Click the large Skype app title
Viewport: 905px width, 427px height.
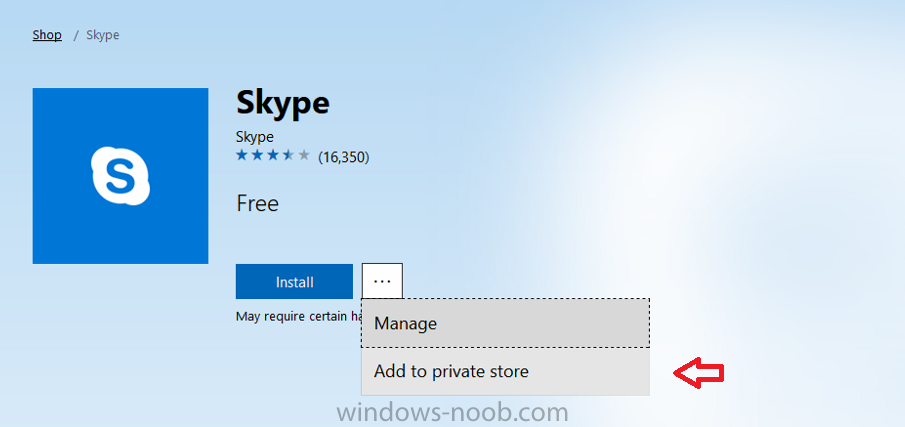[x=283, y=104]
